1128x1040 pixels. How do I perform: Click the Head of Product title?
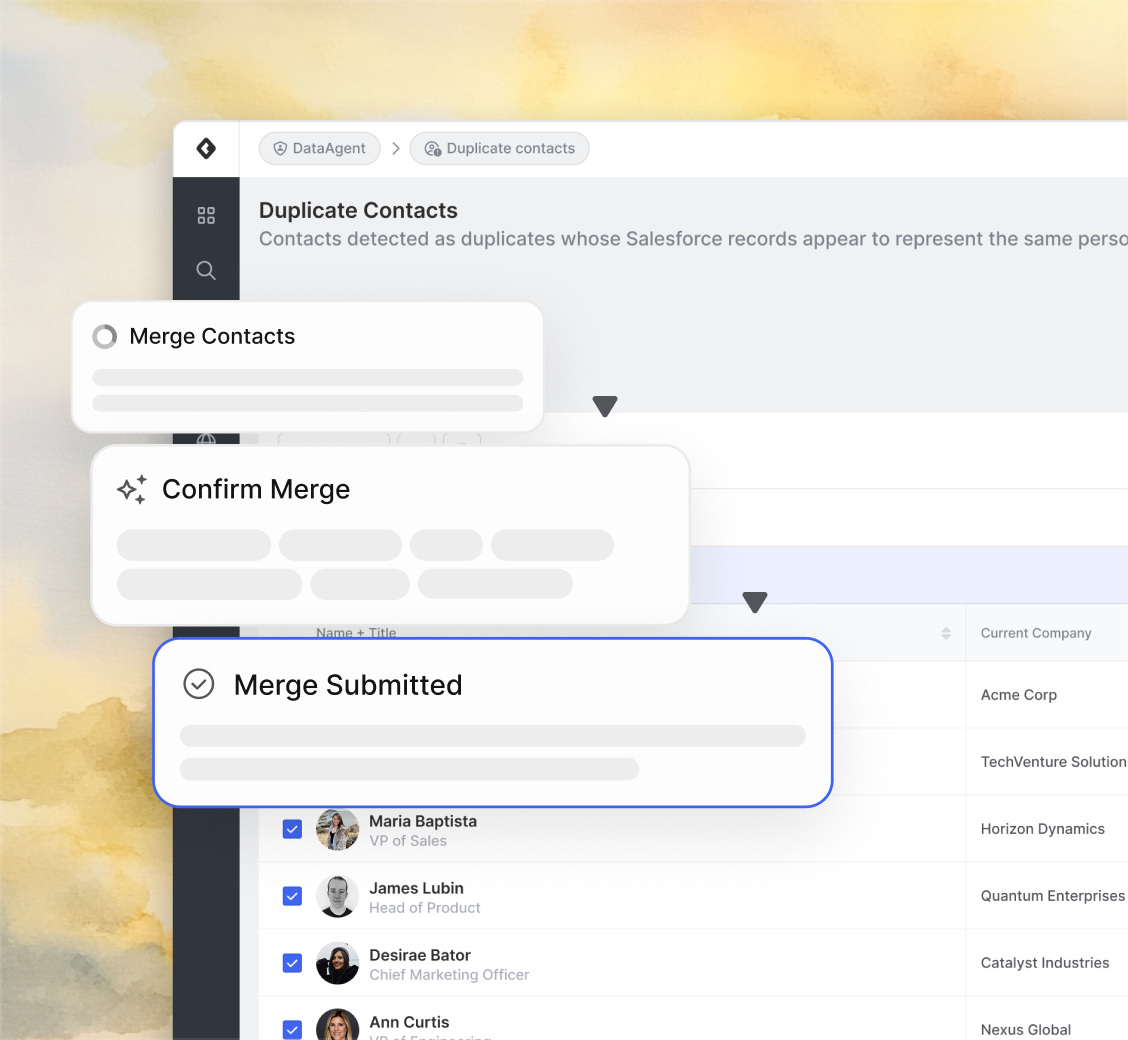pyautogui.click(x=424, y=908)
